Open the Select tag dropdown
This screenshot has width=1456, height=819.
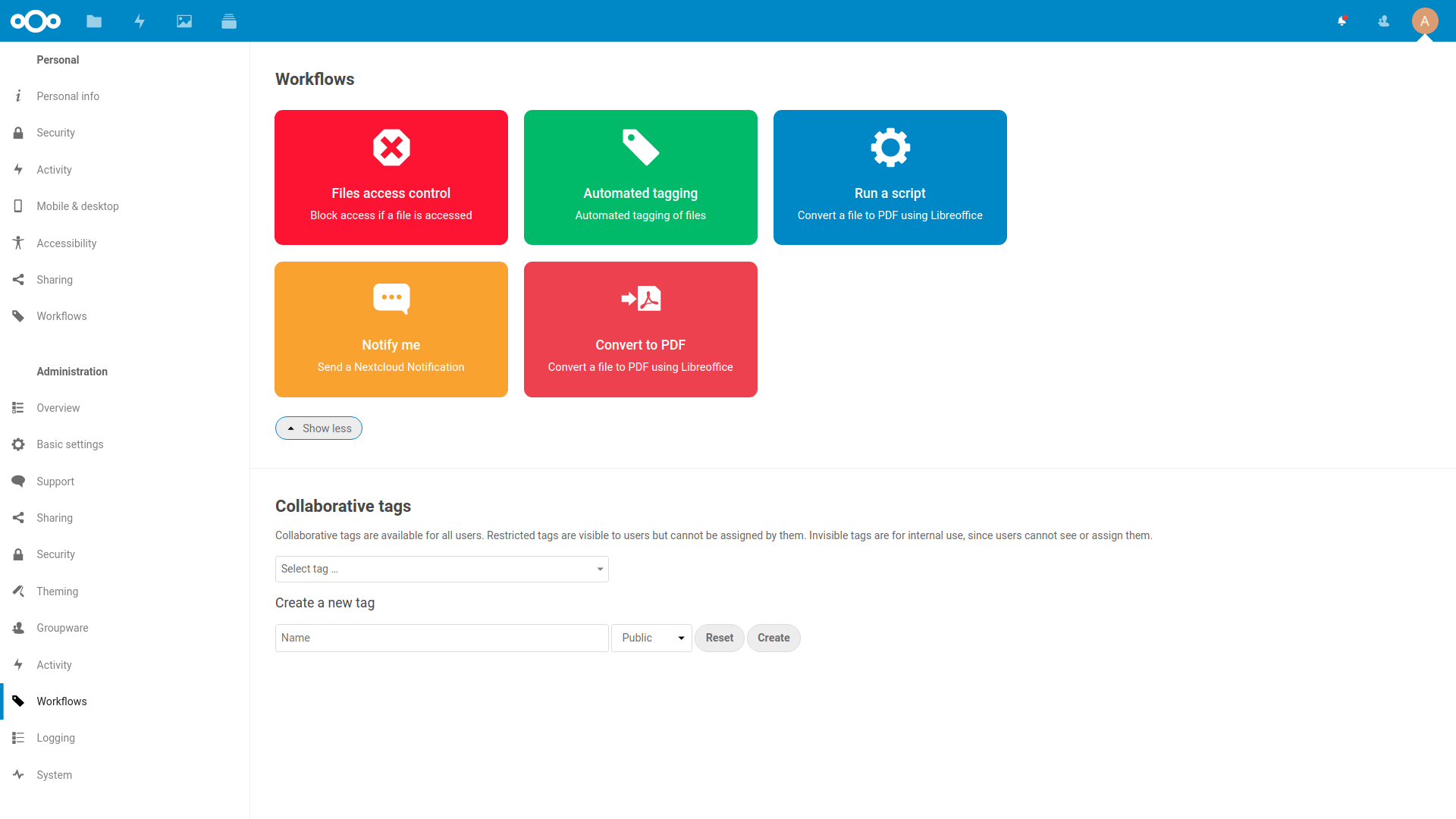pyautogui.click(x=441, y=569)
